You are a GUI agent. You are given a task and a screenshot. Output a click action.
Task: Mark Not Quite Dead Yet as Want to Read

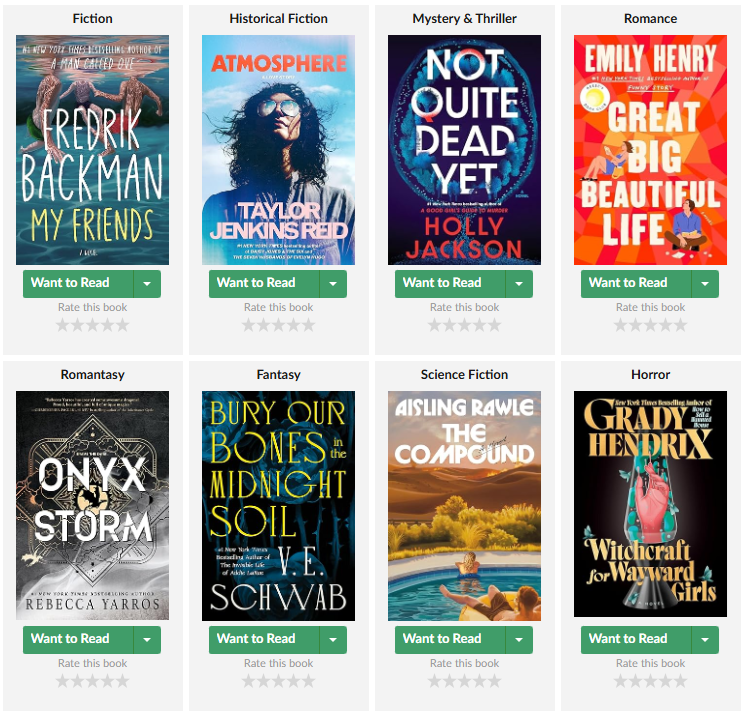tap(450, 284)
